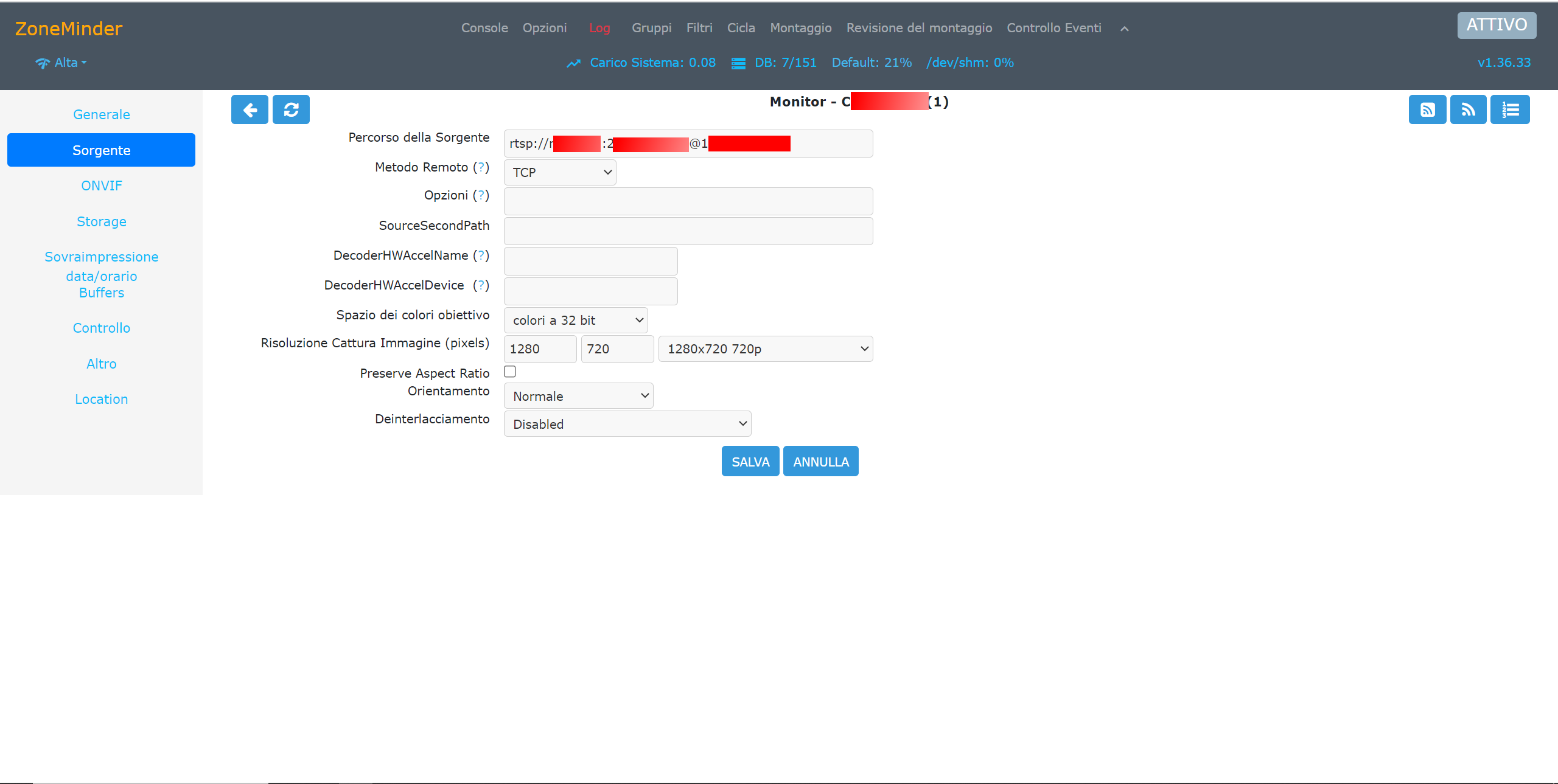Click the Carico Sistema chart icon

coord(573,63)
